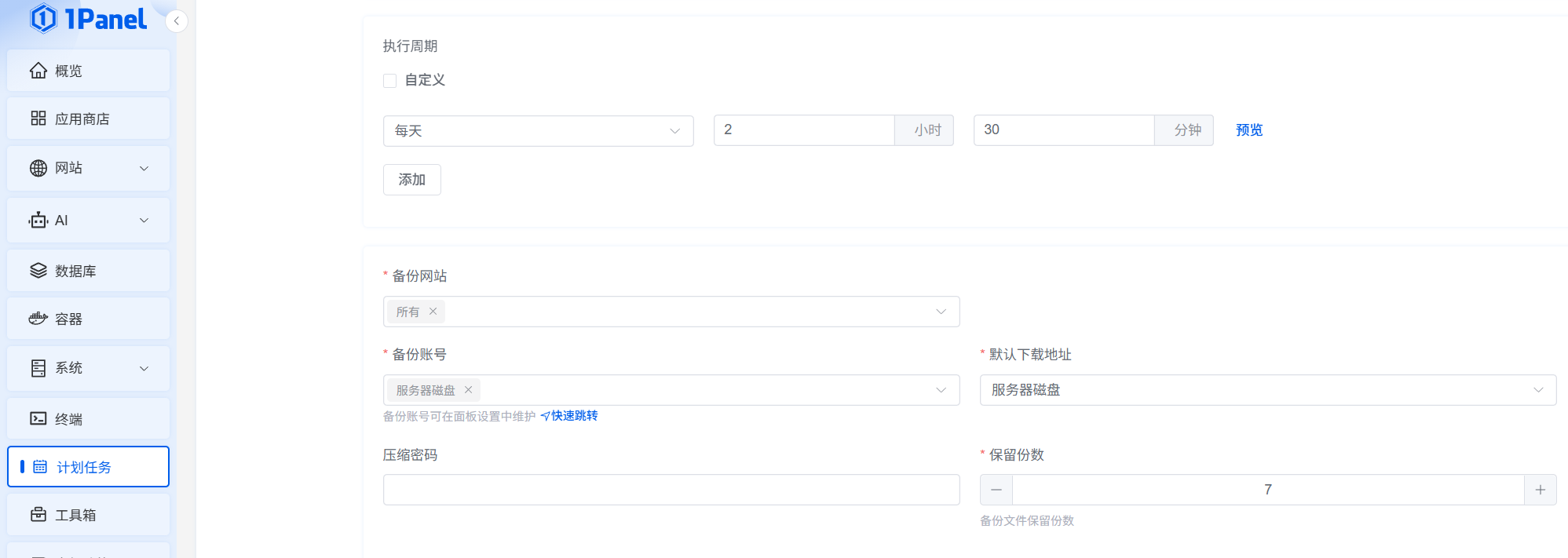Click the 1Panel logo icon
The width and height of the screenshot is (1568, 558).
click(x=44, y=19)
